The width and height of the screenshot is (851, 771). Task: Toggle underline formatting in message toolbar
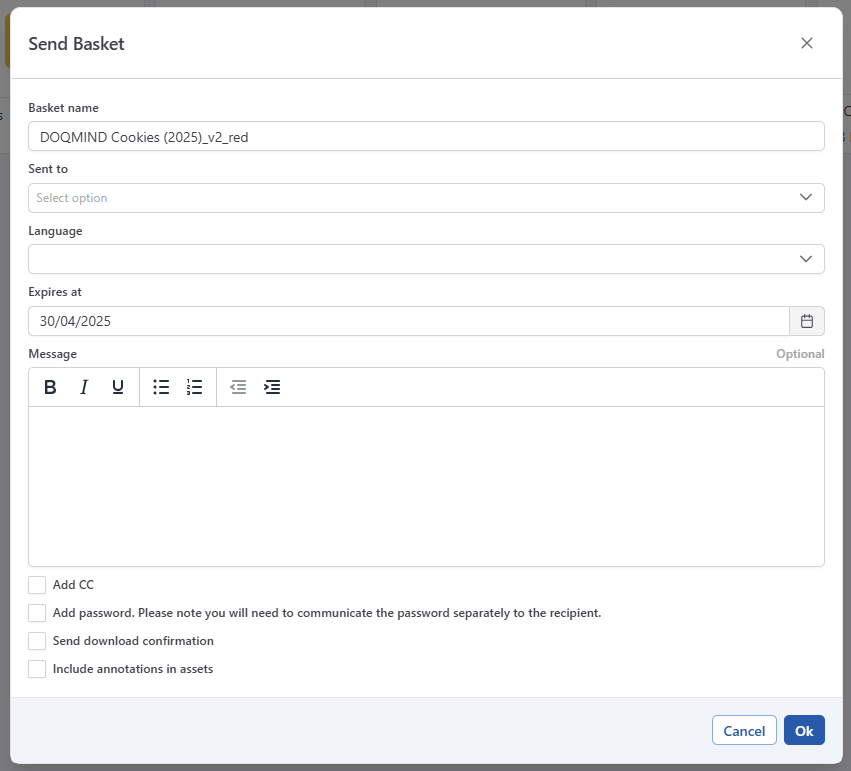(118, 387)
